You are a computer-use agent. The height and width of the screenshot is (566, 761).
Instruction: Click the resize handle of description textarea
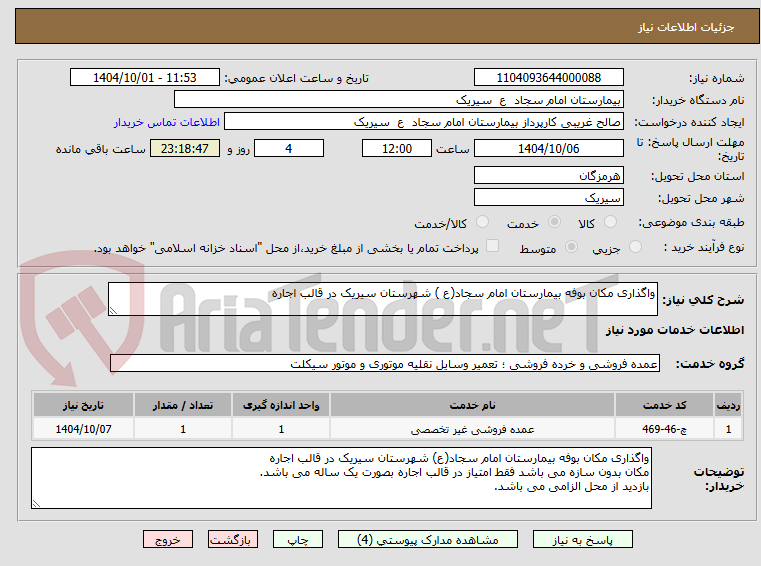click(x=113, y=311)
